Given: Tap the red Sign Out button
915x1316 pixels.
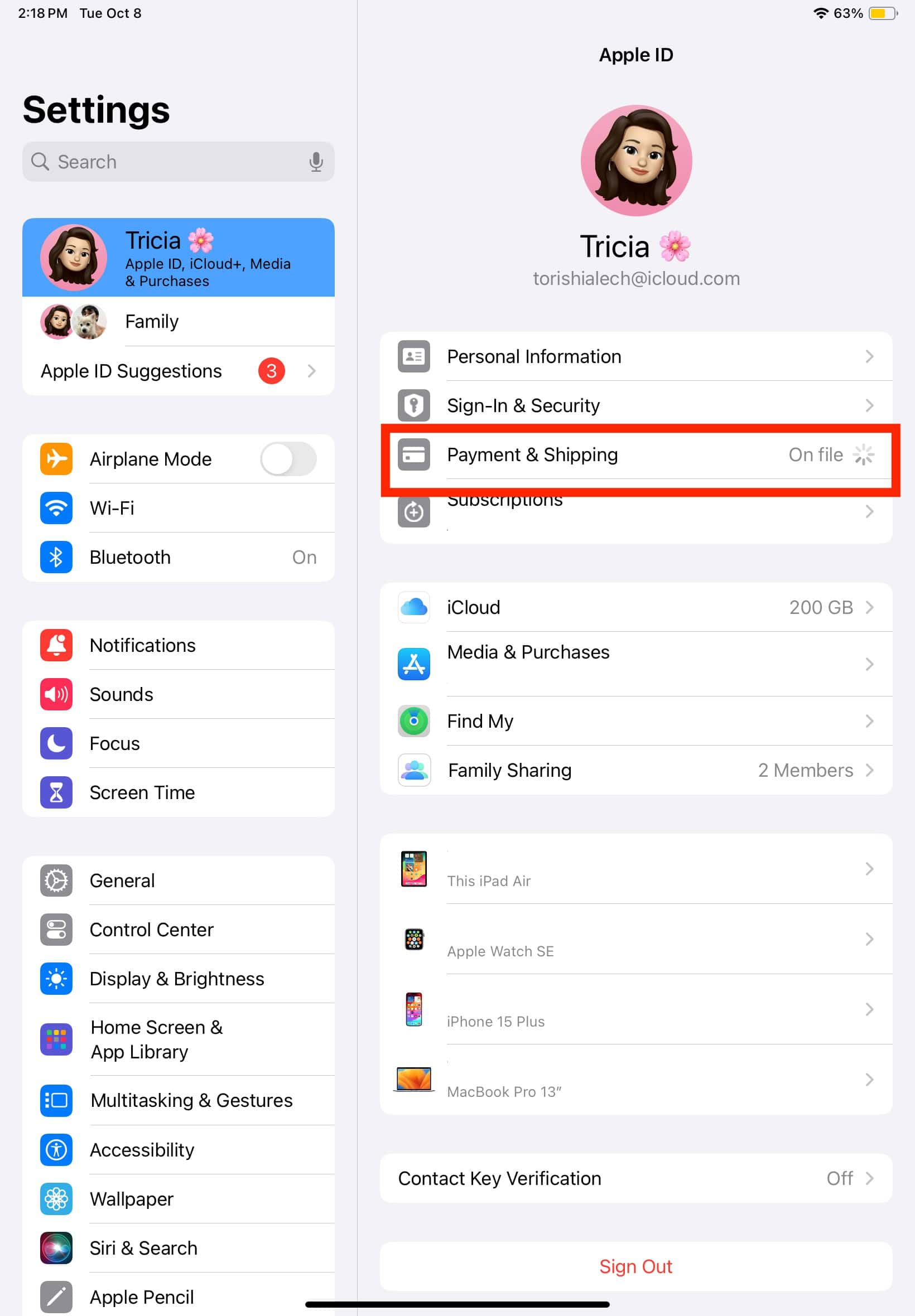Looking at the screenshot, I should 636,1267.
